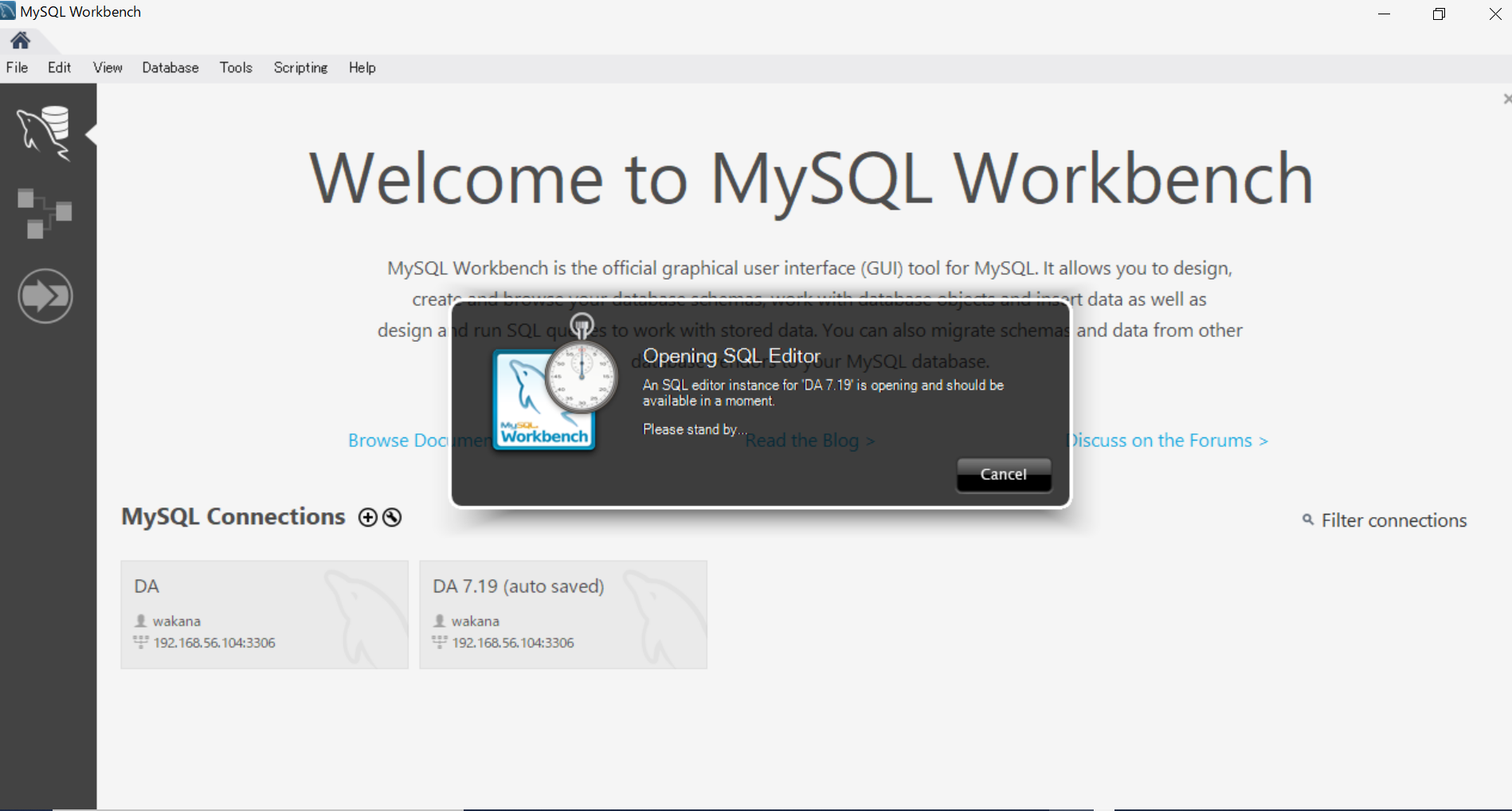The width and height of the screenshot is (1512, 811).
Task: Open the DA connection tile
Action: click(x=264, y=614)
